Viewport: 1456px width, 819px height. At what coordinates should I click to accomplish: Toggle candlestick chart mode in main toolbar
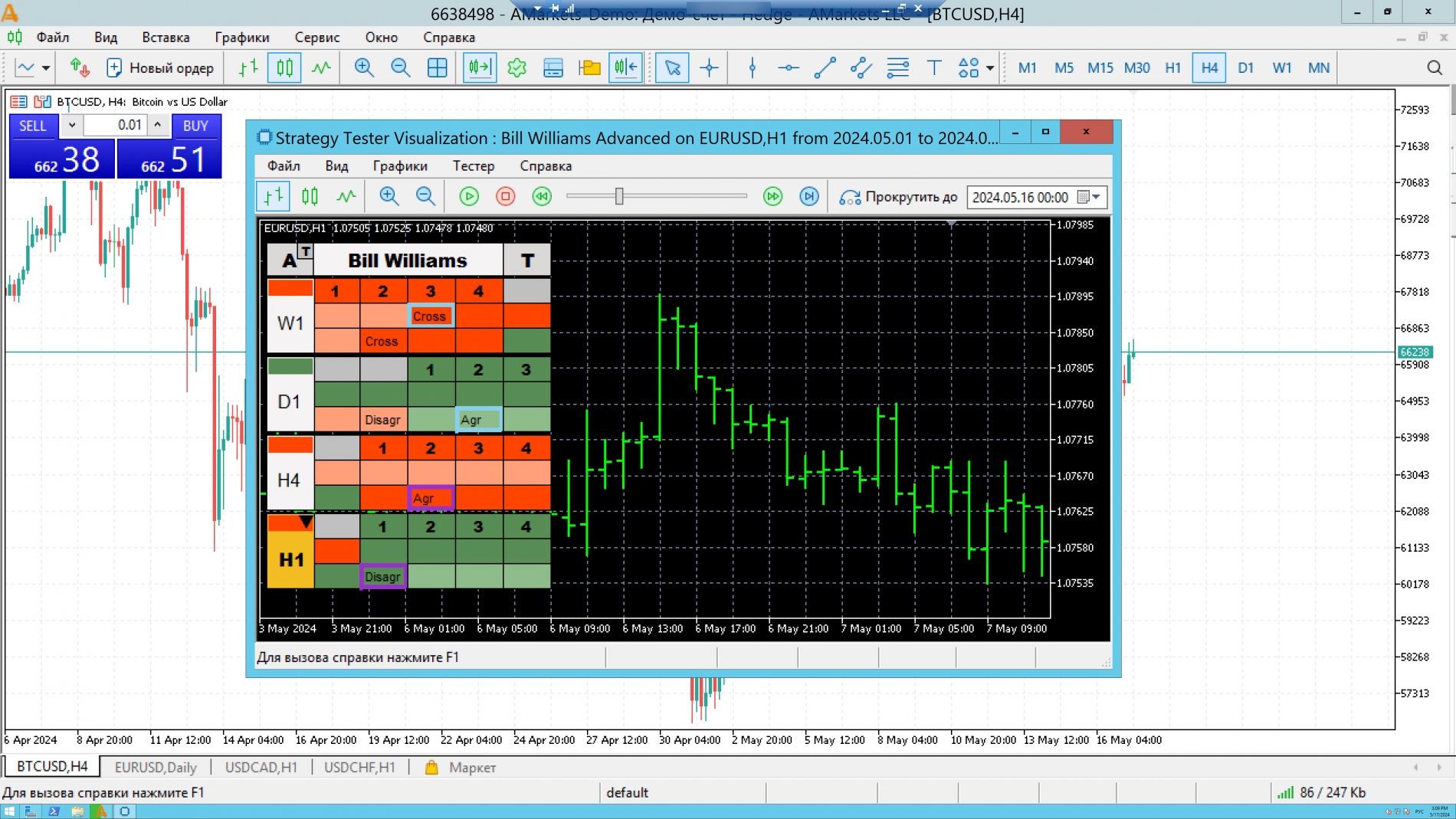284,67
